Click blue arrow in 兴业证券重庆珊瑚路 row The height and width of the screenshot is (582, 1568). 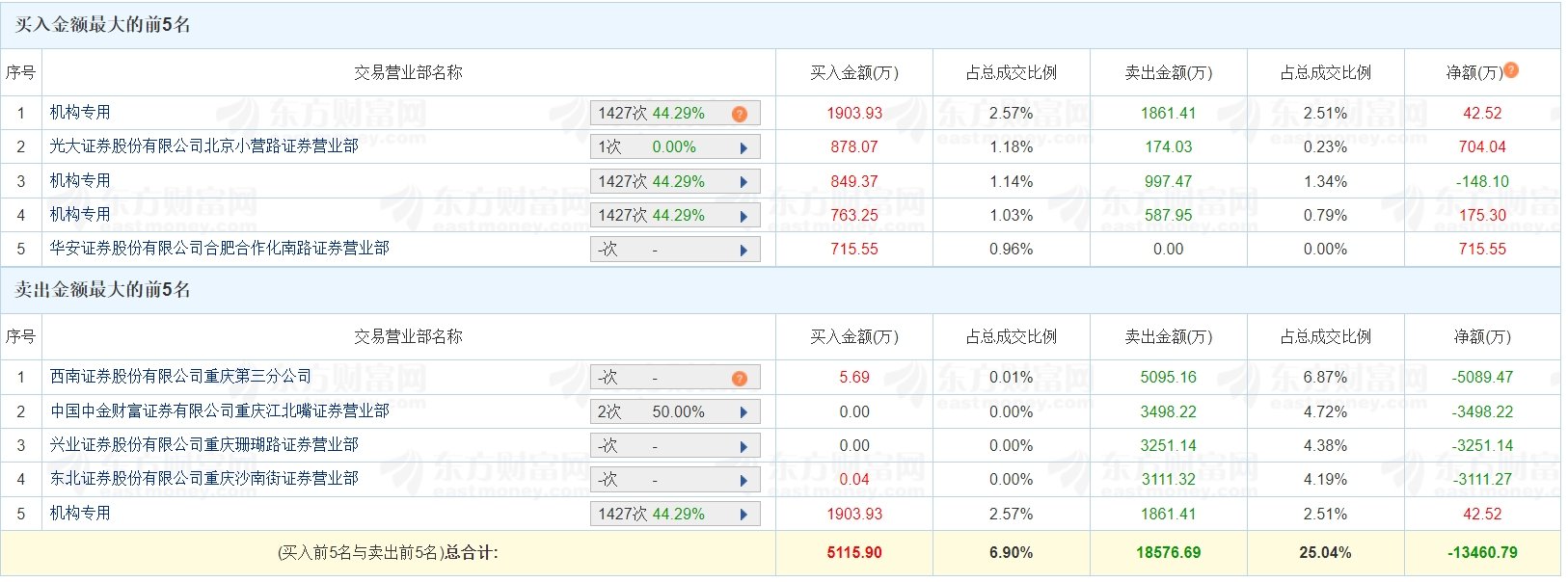coord(743,447)
